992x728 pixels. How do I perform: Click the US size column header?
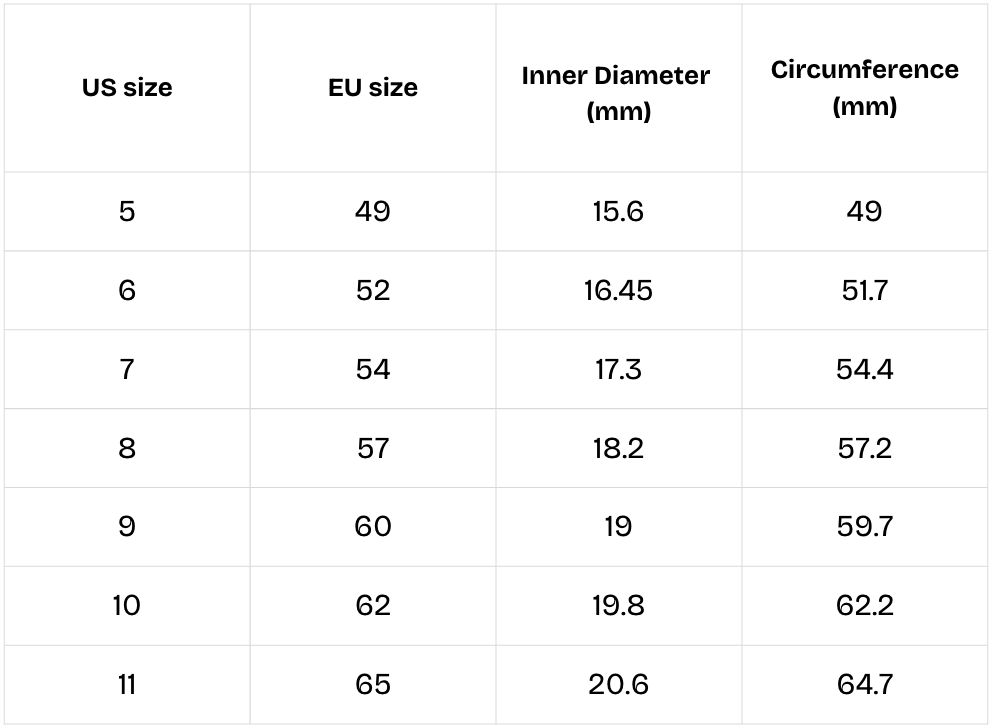(x=127, y=88)
